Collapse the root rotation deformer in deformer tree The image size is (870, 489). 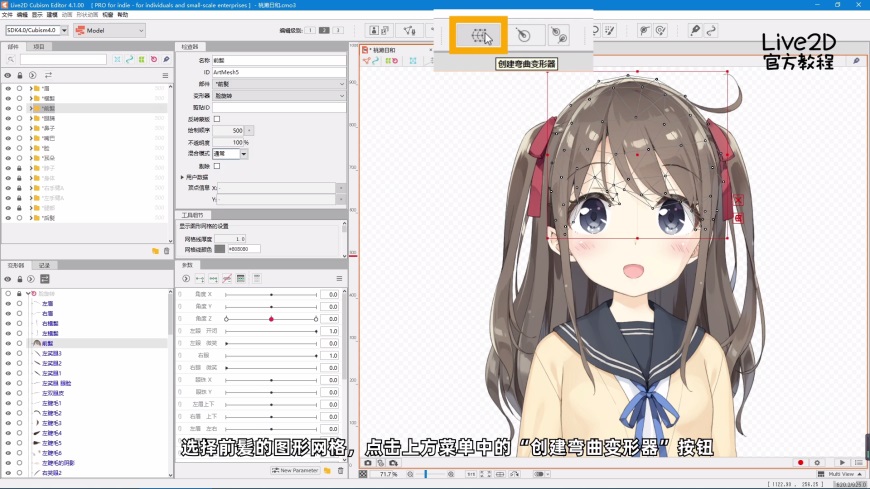pyautogui.click(x=28, y=294)
